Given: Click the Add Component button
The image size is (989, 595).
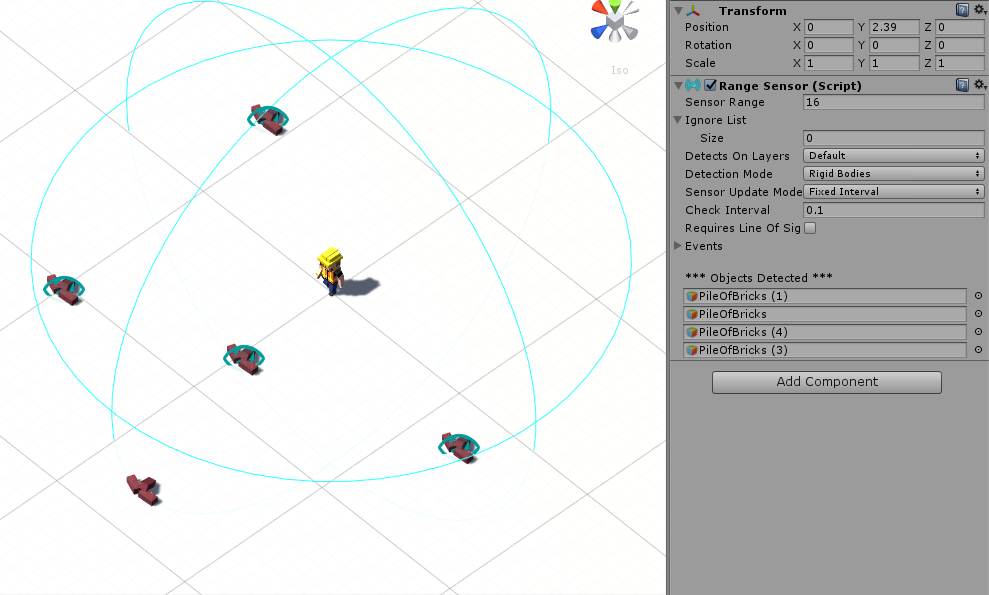Looking at the screenshot, I should pyautogui.click(x=827, y=382).
